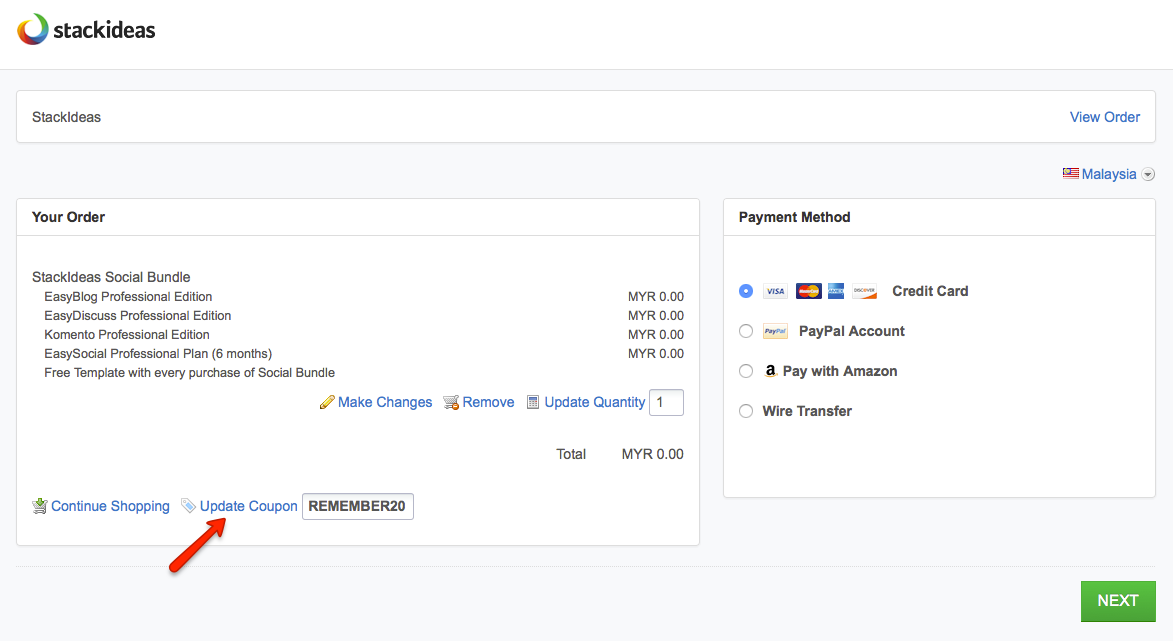Click the 'EasyBlog Professional Edition' line item
This screenshot has width=1173, height=641.
(128, 297)
